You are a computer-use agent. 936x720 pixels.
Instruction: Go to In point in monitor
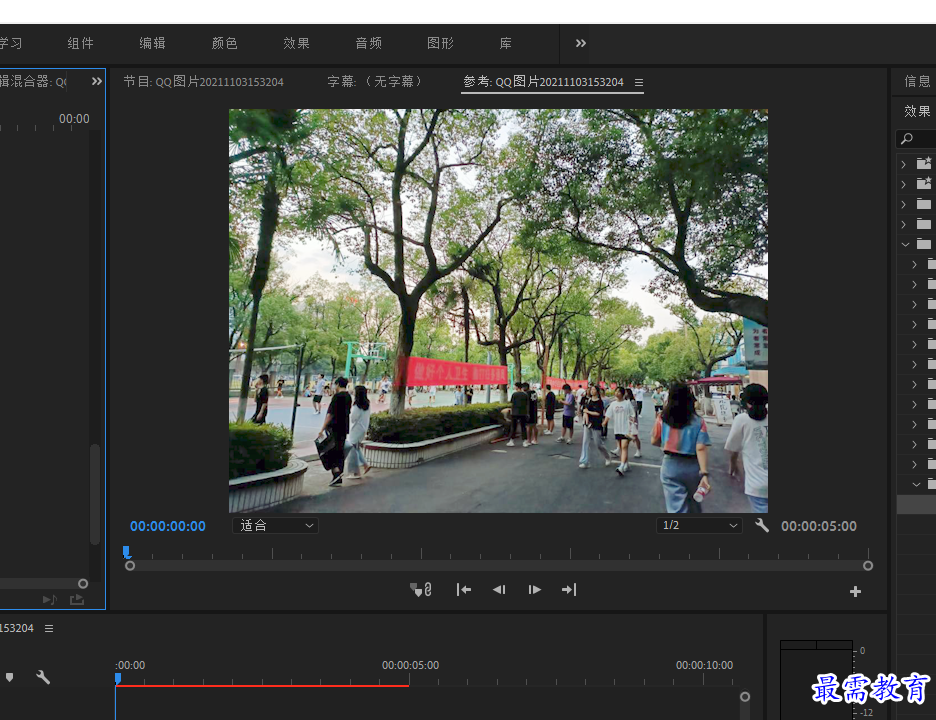tap(464, 590)
